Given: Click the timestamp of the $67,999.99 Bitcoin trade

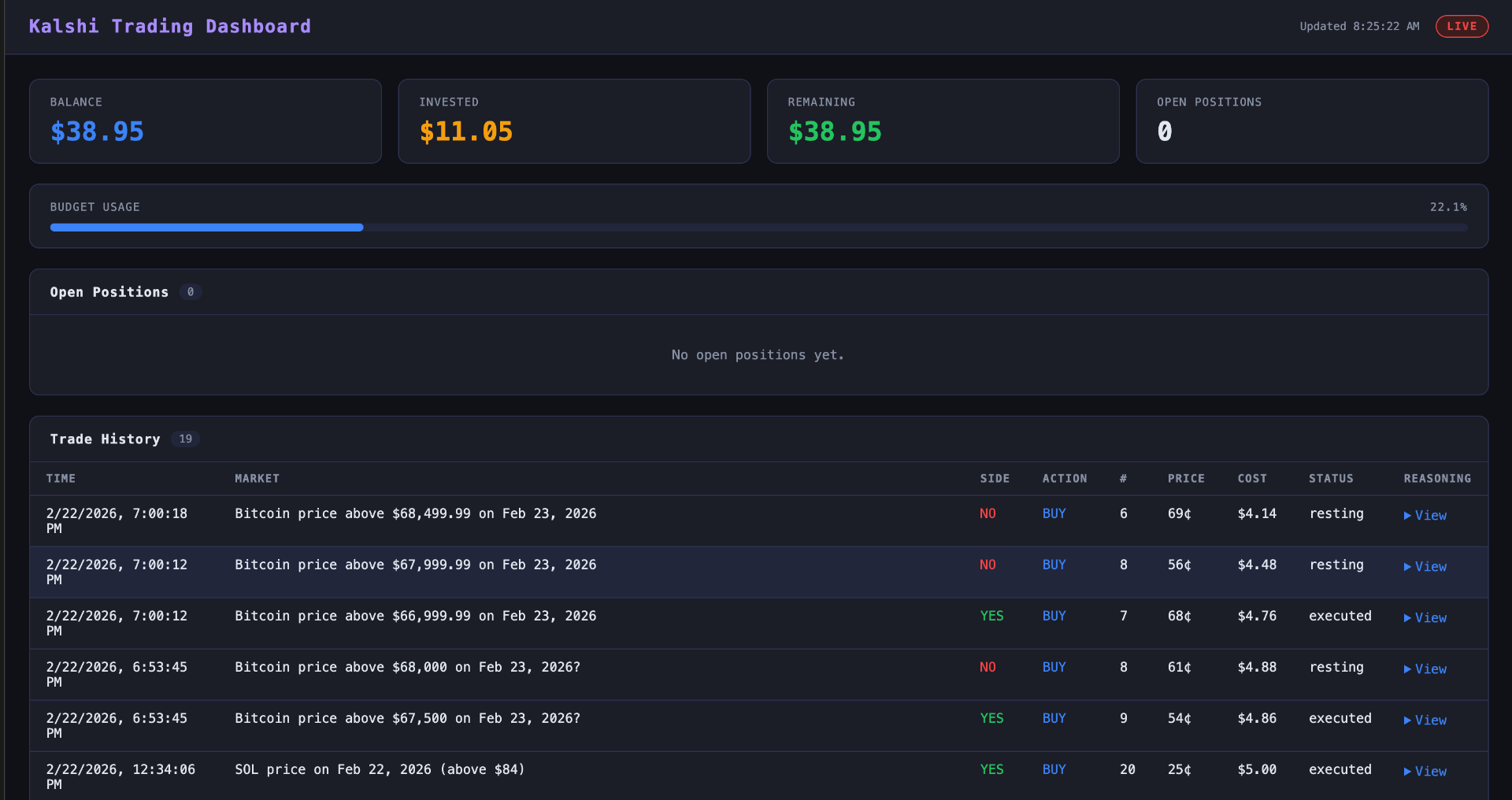Looking at the screenshot, I should [117, 572].
